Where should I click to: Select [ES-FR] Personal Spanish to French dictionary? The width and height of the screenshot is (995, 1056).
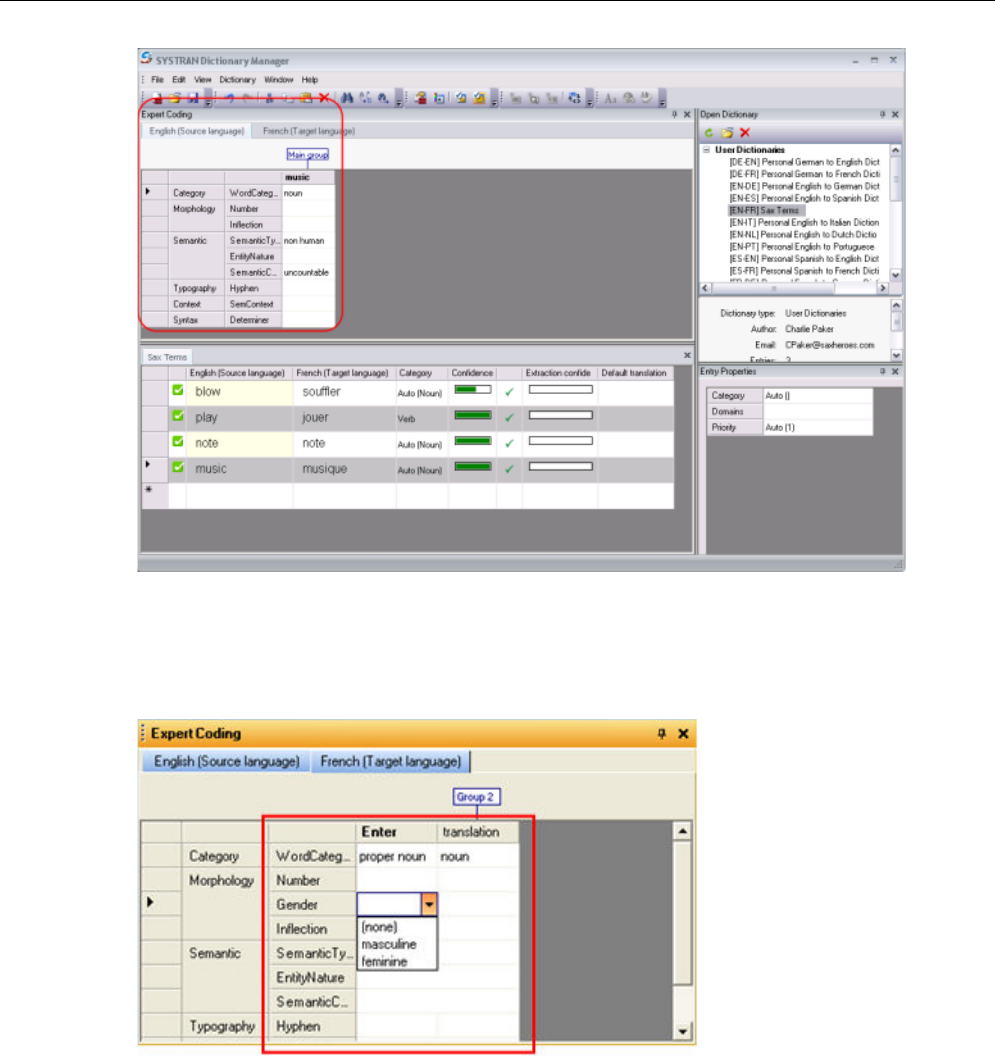click(804, 271)
